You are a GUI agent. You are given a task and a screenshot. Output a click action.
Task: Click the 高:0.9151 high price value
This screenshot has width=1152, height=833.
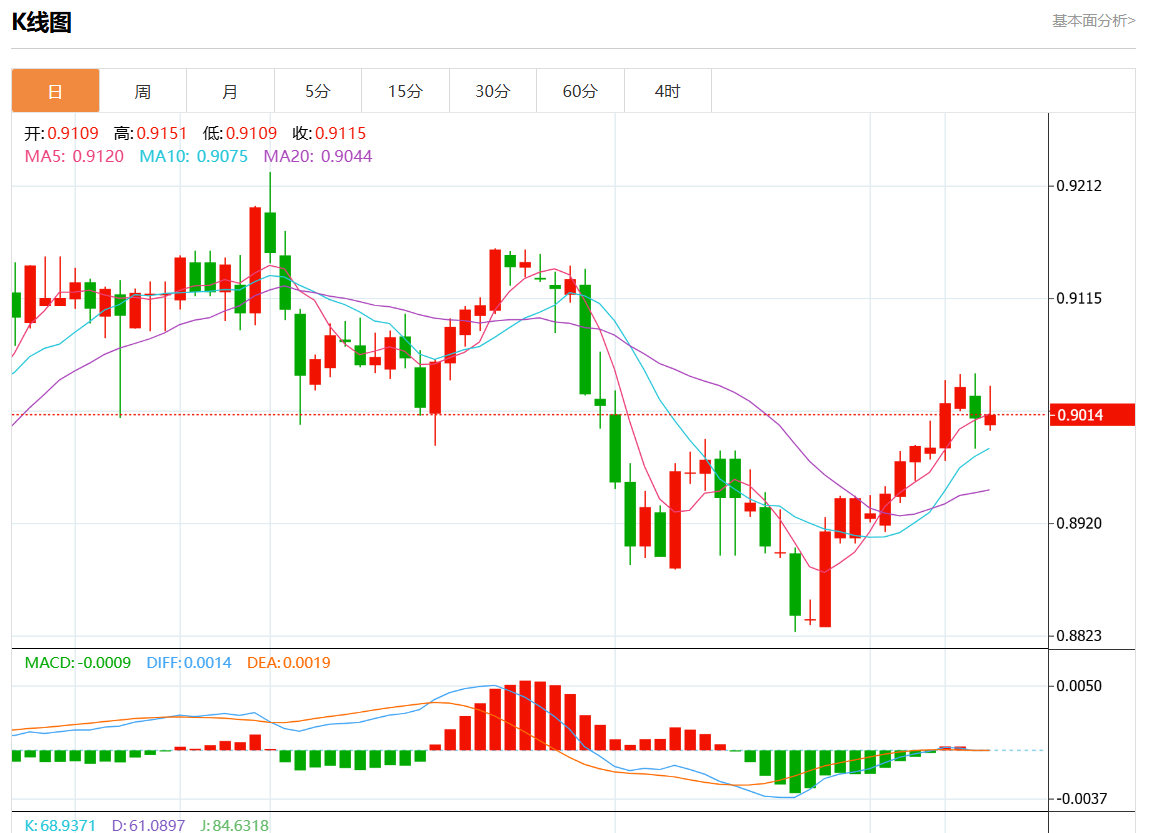click(151, 133)
